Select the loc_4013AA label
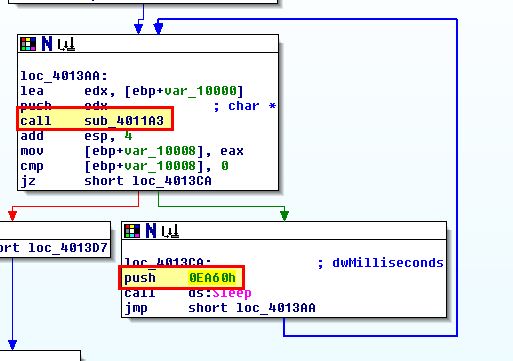This screenshot has height=361, width=513. (64, 76)
